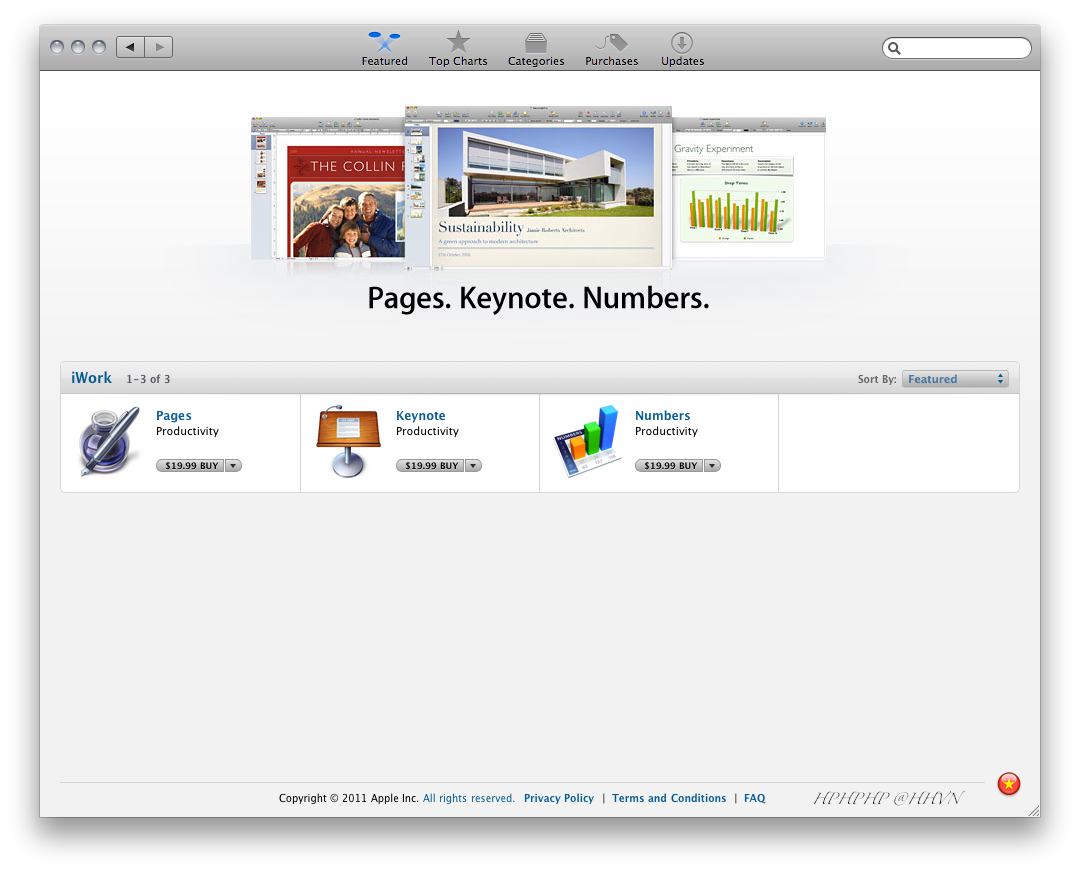This screenshot has width=1080, height=872.
Task: Expand the dropdown arrow beside Pages BUY
Action: click(232, 465)
